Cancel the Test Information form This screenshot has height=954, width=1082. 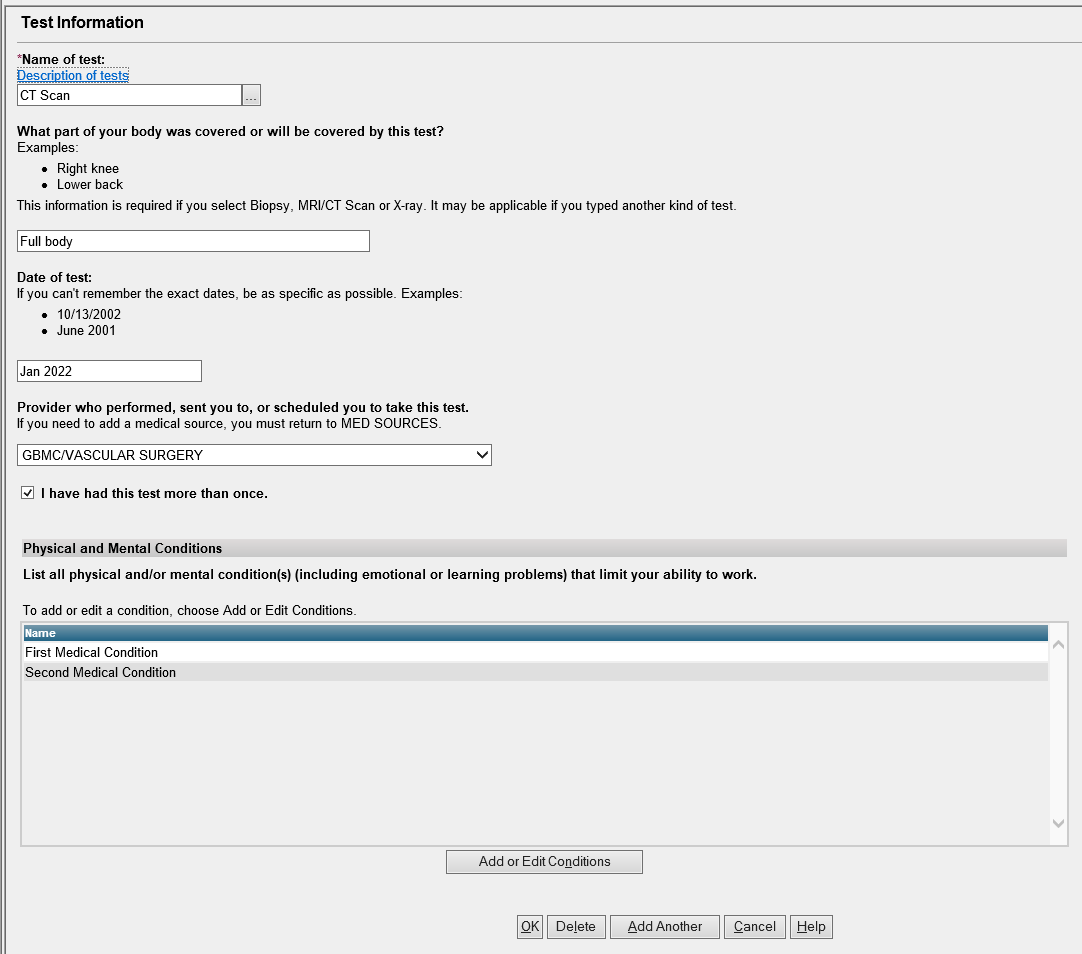(755, 926)
